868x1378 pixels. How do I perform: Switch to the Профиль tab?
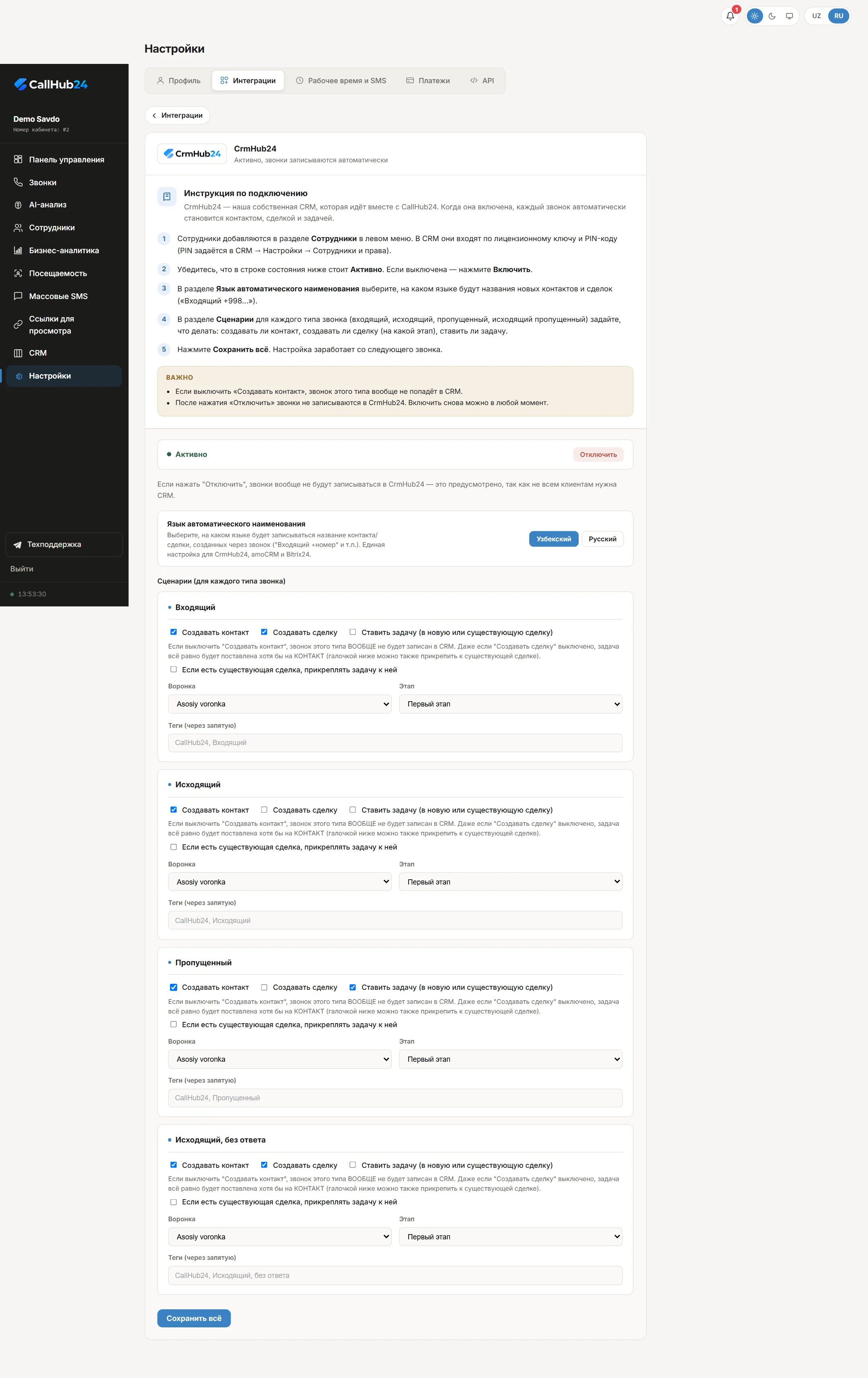click(x=178, y=81)
